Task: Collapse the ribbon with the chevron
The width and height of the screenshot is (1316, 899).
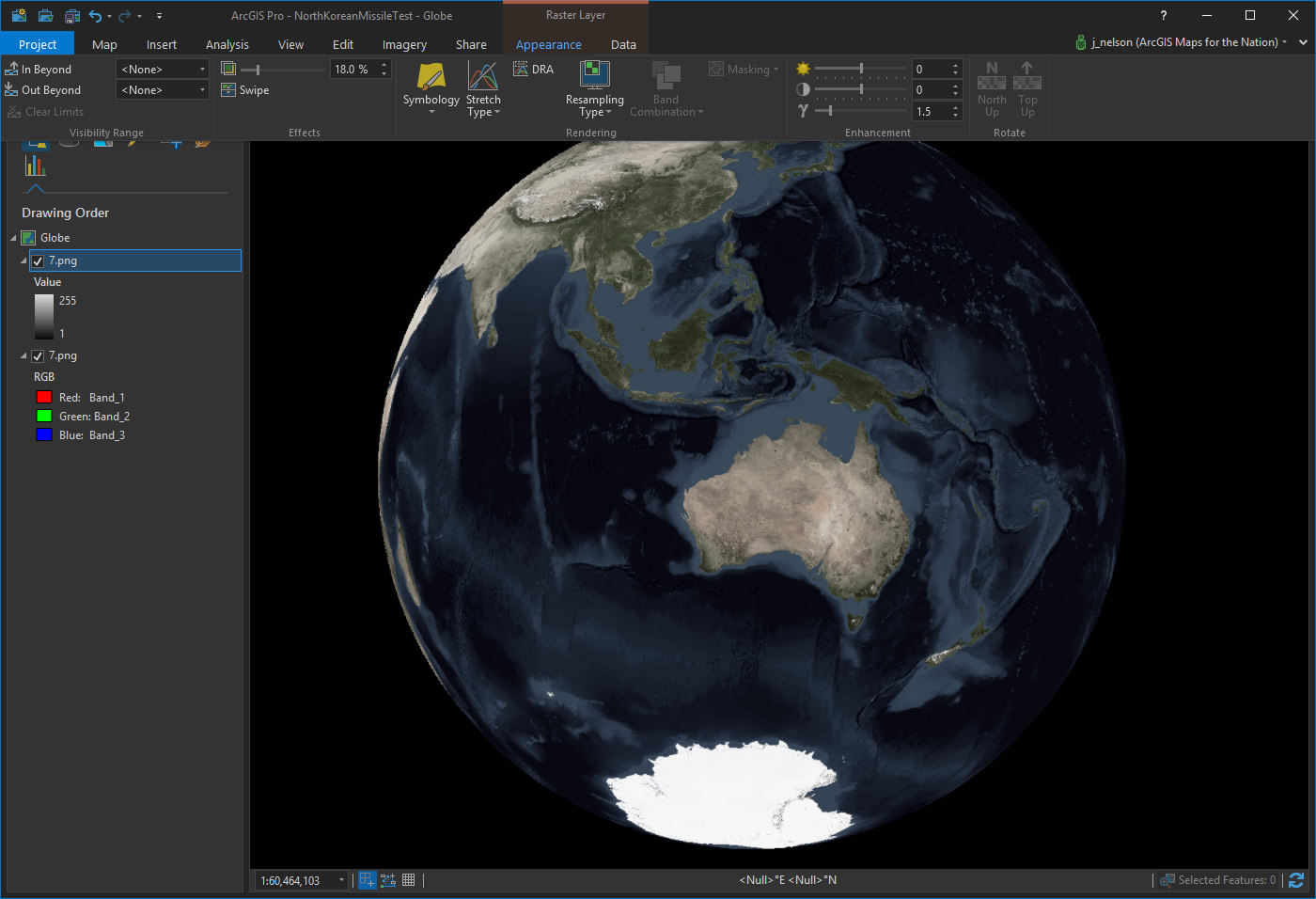Action: tap(1303, 42)
